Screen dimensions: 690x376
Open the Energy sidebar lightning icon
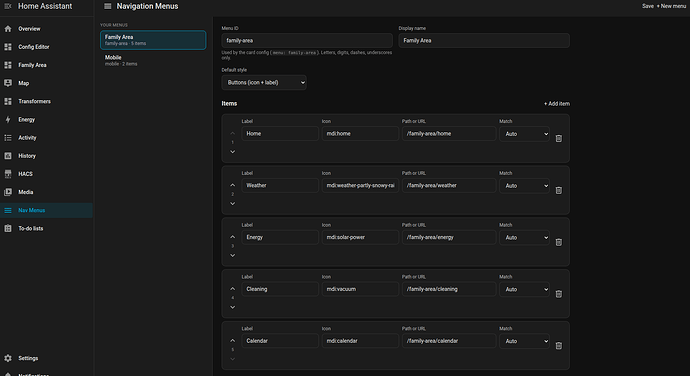click(x=8, y=119)
